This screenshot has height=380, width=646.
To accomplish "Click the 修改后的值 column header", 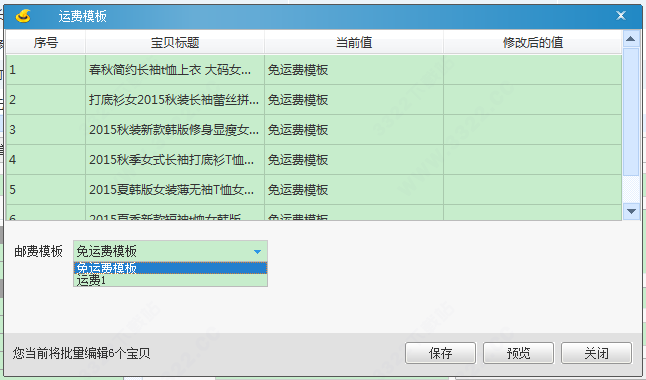I will [x=533, y=42].
